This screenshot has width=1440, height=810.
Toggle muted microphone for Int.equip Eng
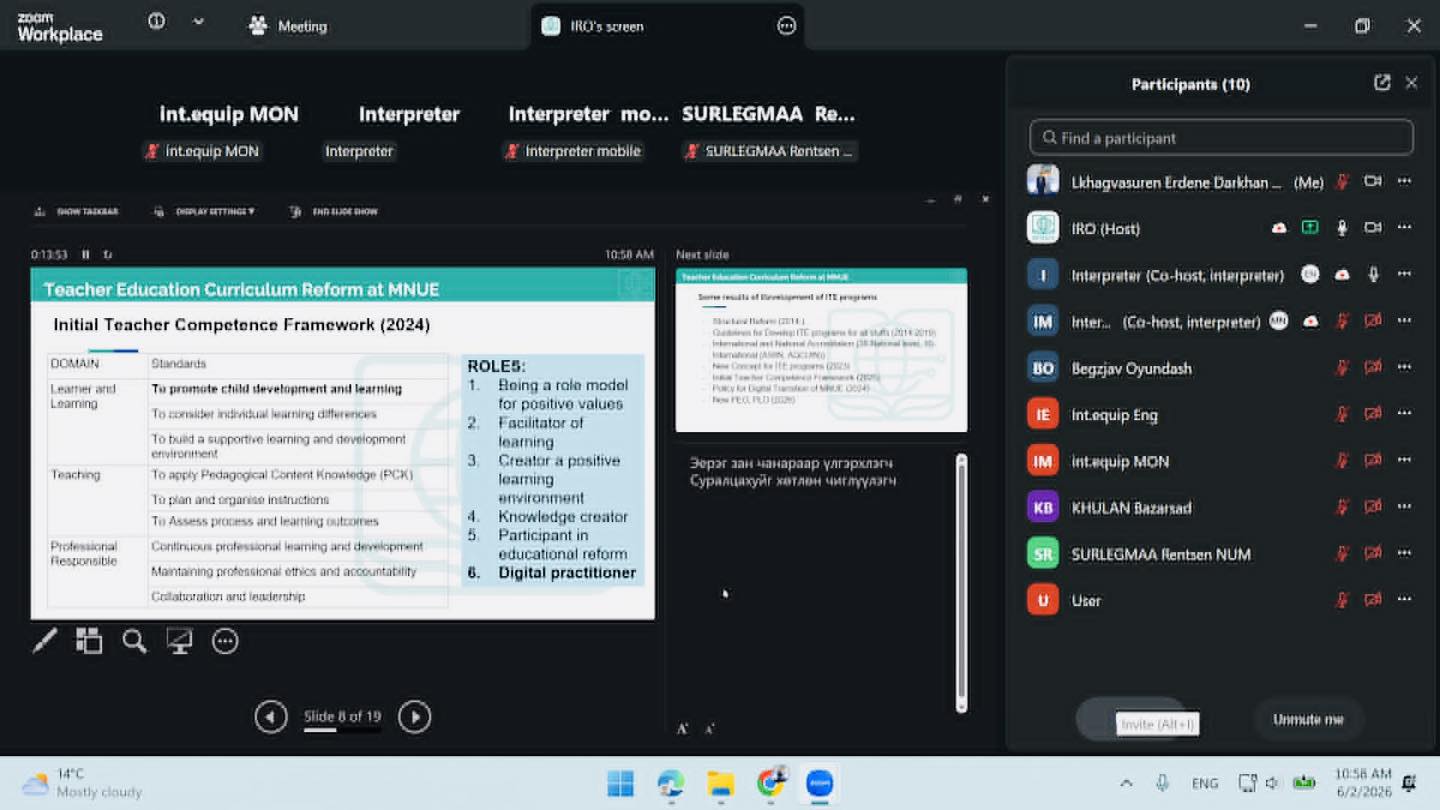(x=1342, y=414)
